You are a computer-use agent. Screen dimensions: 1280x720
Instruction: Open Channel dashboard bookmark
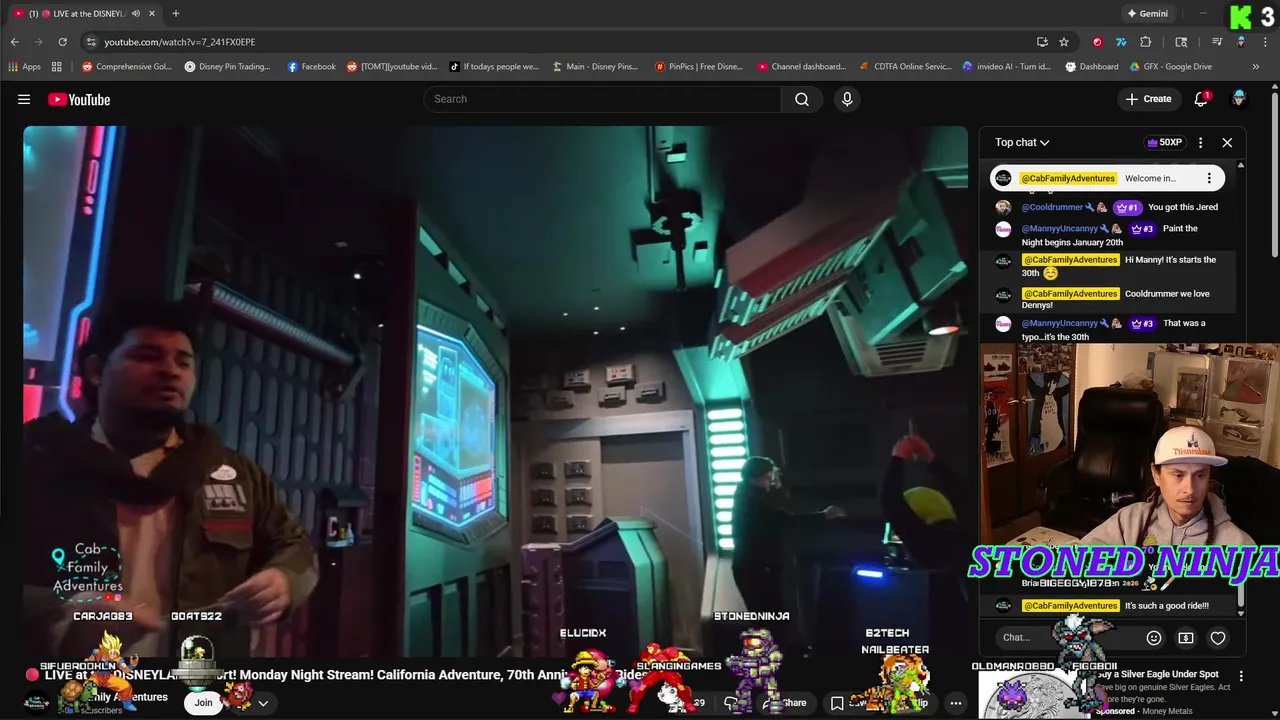(802, 67)
